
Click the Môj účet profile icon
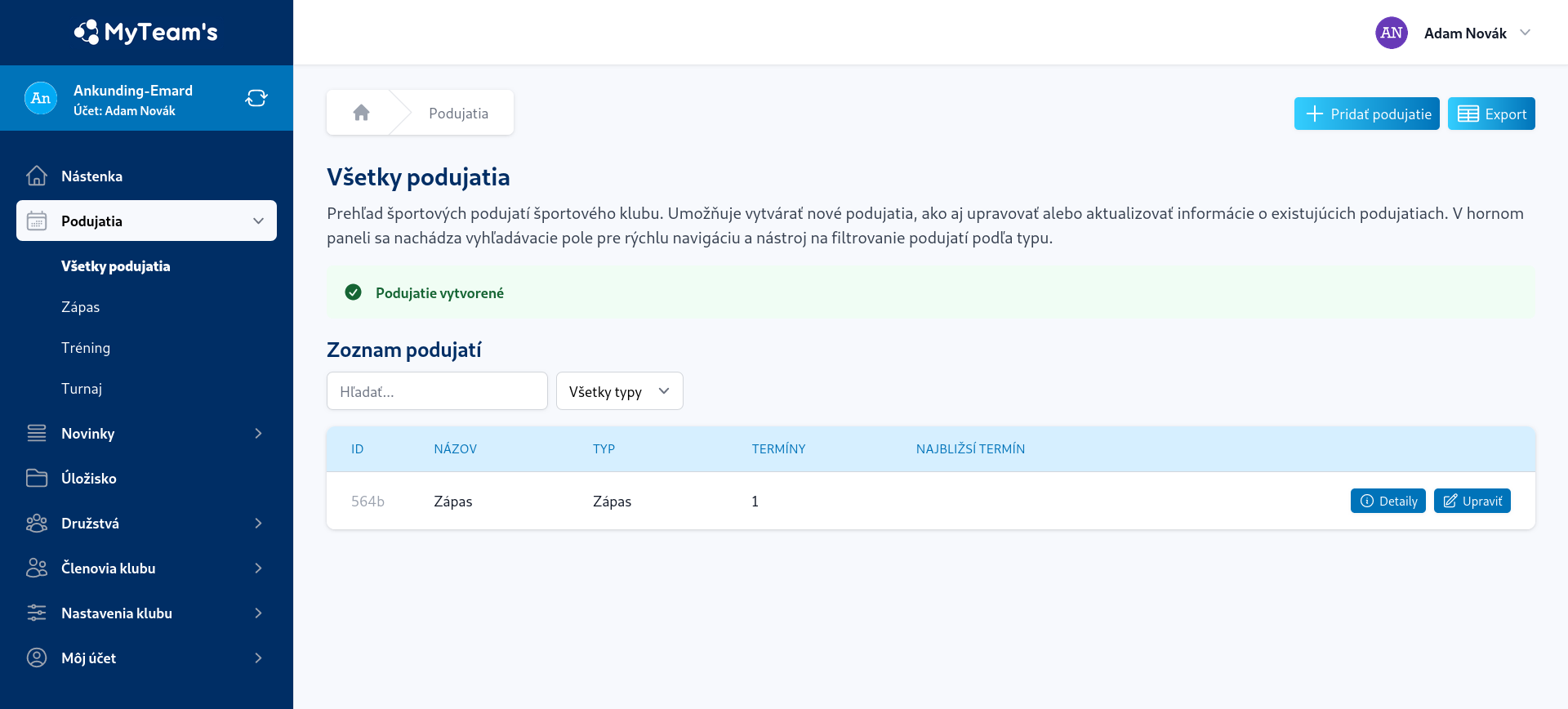tap(37, 658)
